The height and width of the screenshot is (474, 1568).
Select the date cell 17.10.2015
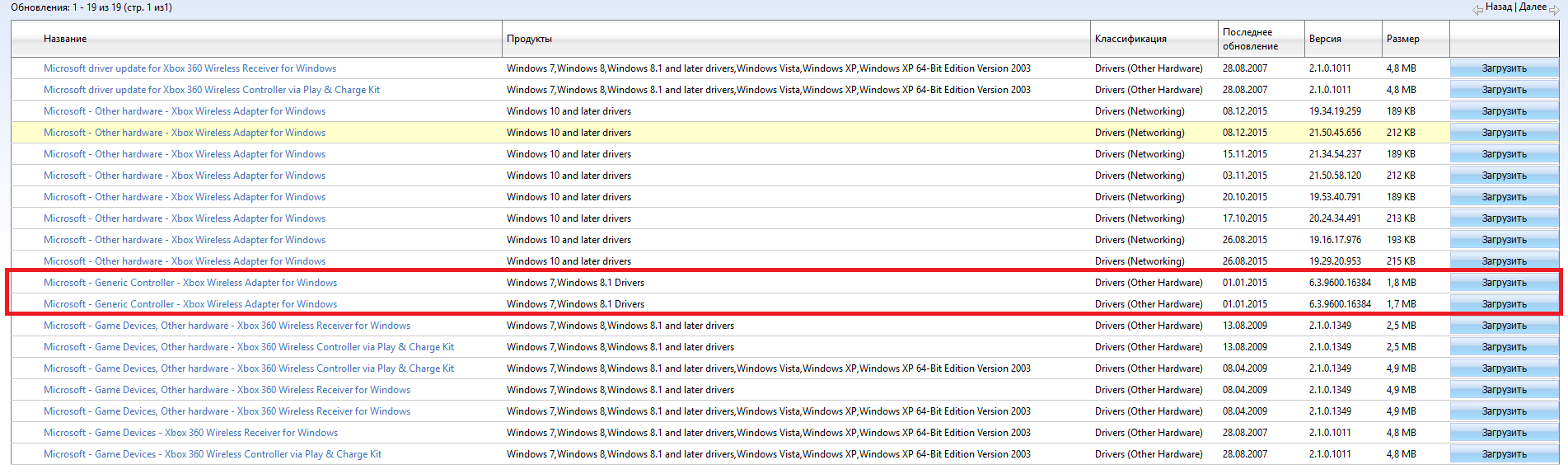[x=1245, y=218]
